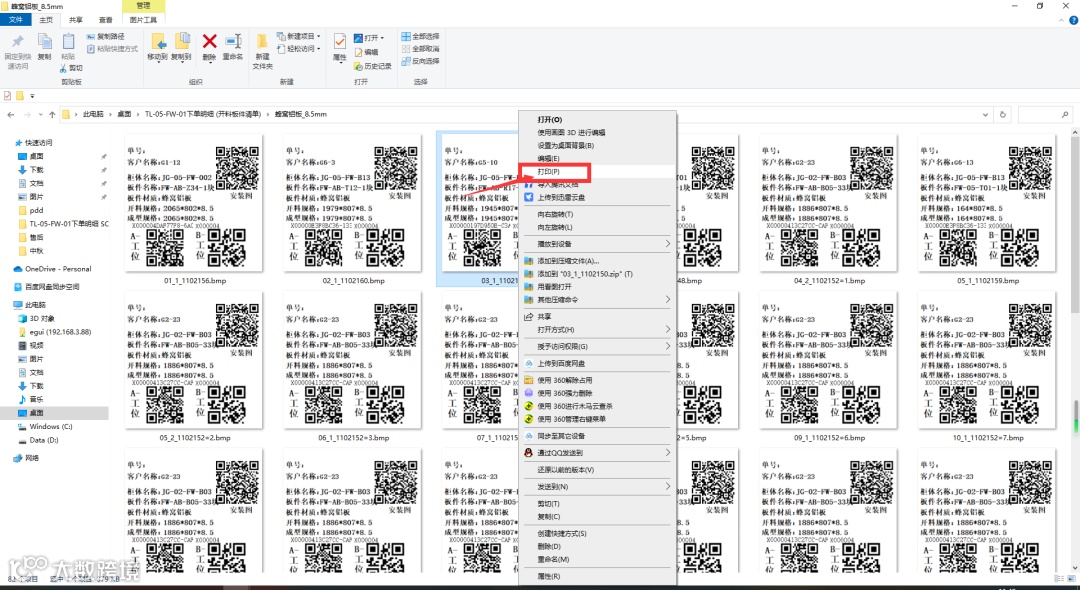Click the TL-05-FW-01下单明细 breadcrumb segment
1080x590 pixels.
(203, 114)
